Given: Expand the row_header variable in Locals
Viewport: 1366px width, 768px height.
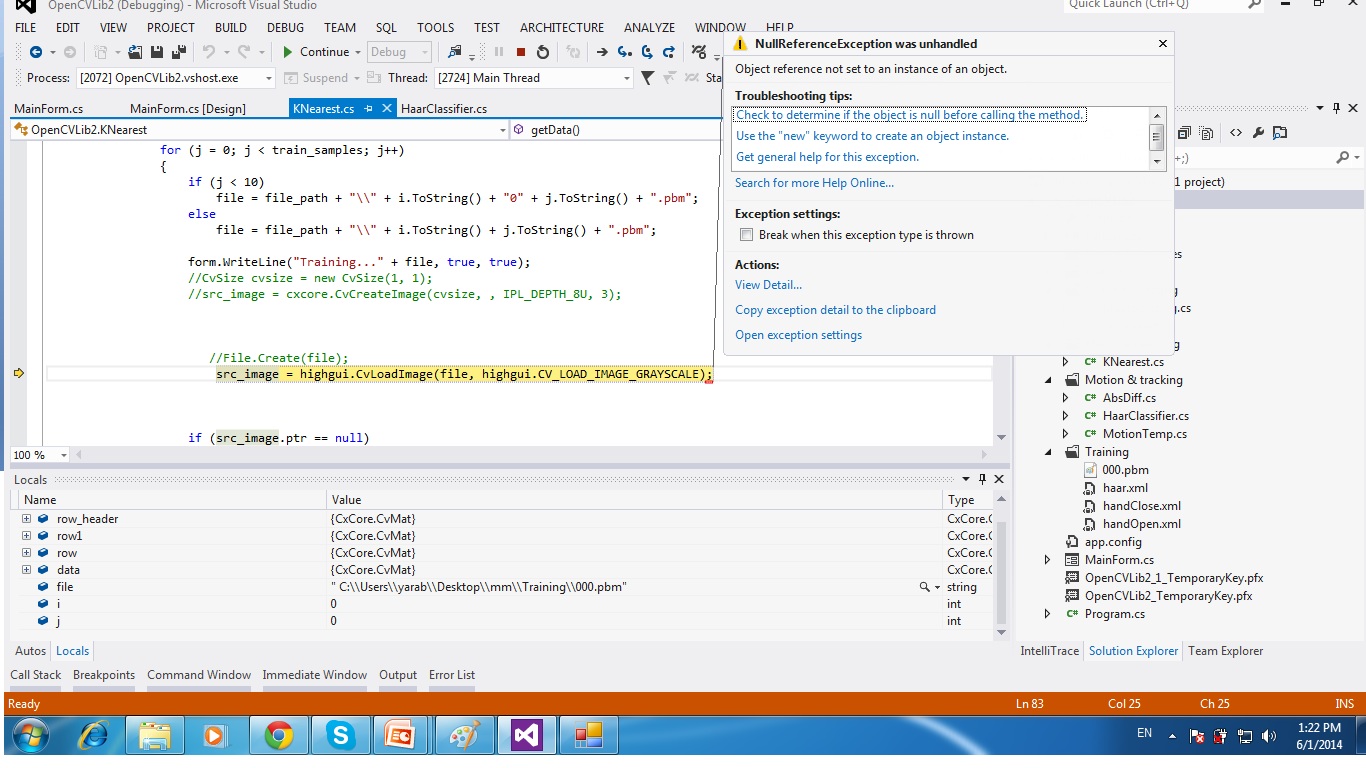Looking at the screenshot, I should [x=26, y=519].
